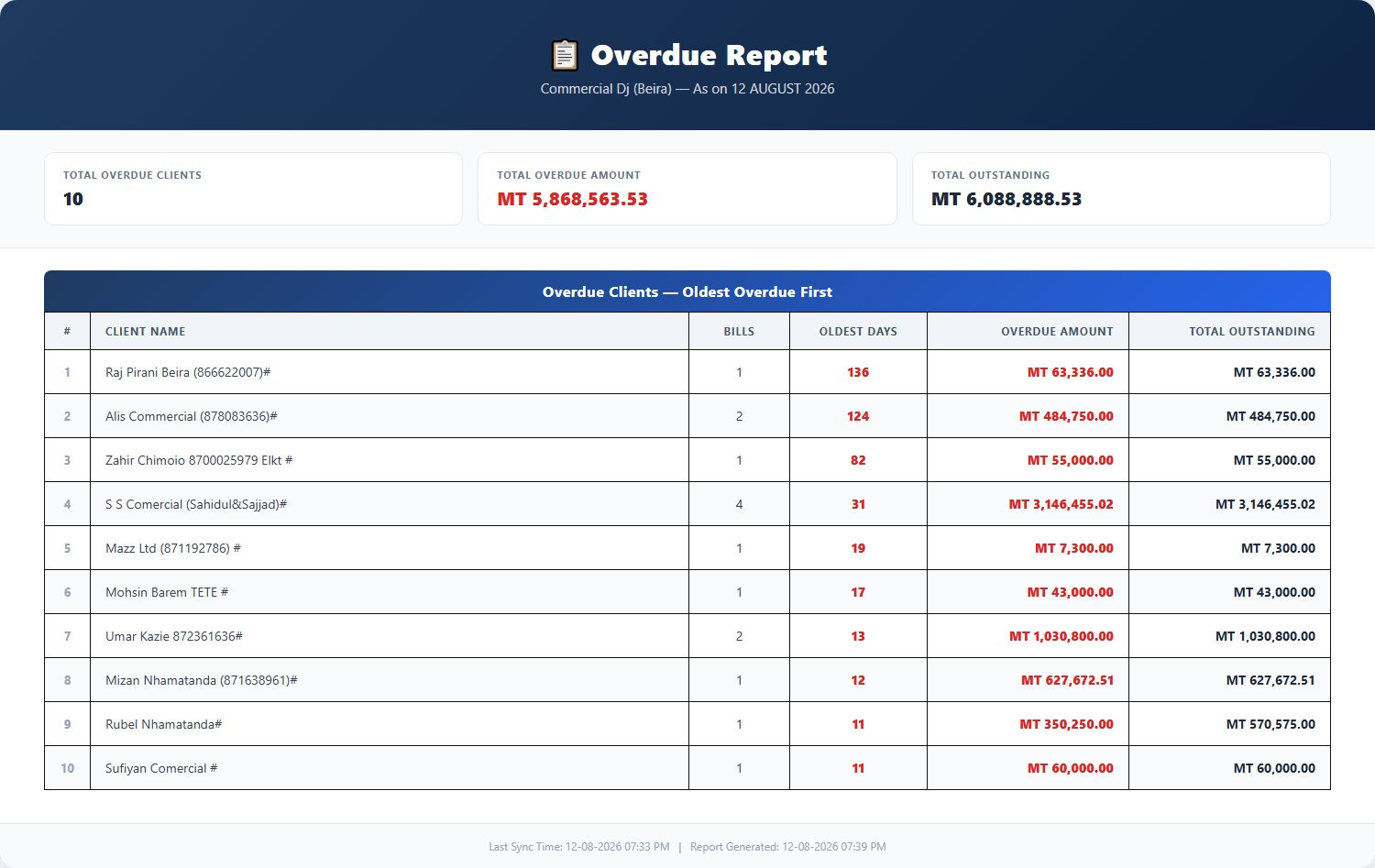Image resolution: width=1375 pixels, height=868 pixels.
Task: Select the Mohsin Barem TETE row
Action: [687, 592]
